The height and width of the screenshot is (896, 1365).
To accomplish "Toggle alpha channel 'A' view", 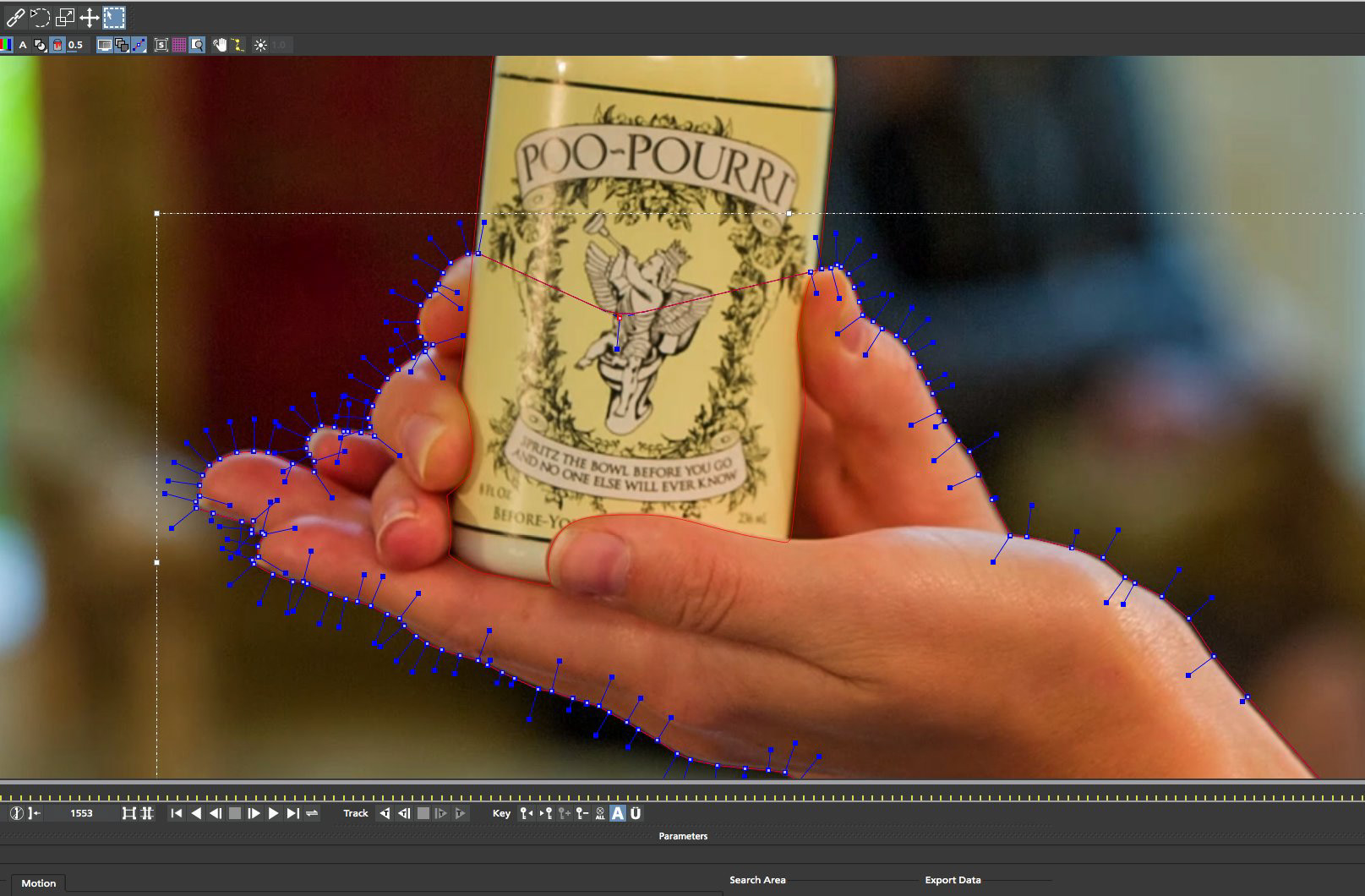I will (23, 45).
